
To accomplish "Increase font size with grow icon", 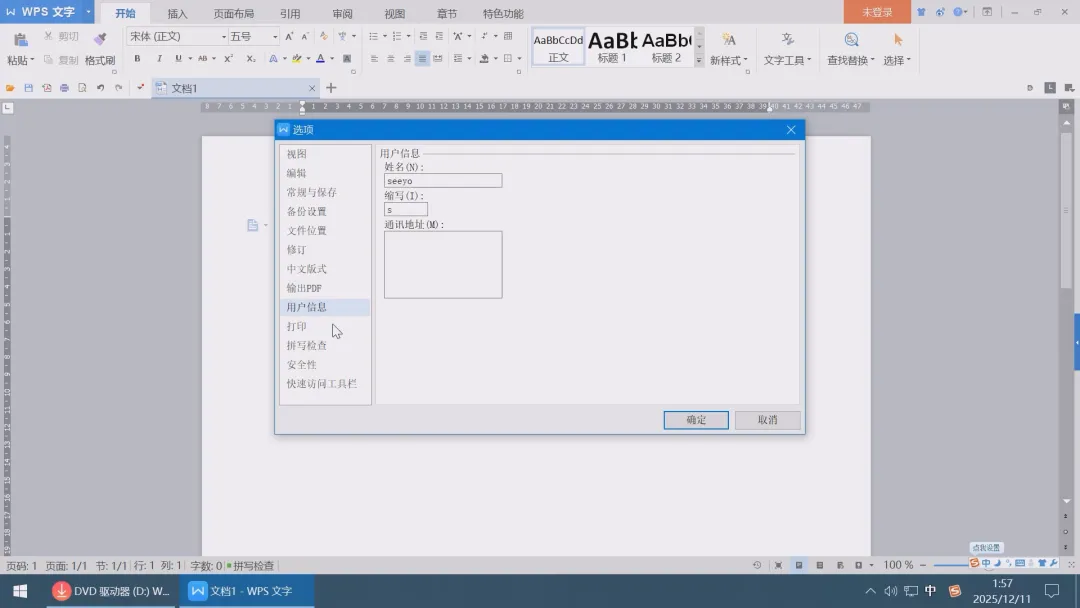I will coord(289,36).
